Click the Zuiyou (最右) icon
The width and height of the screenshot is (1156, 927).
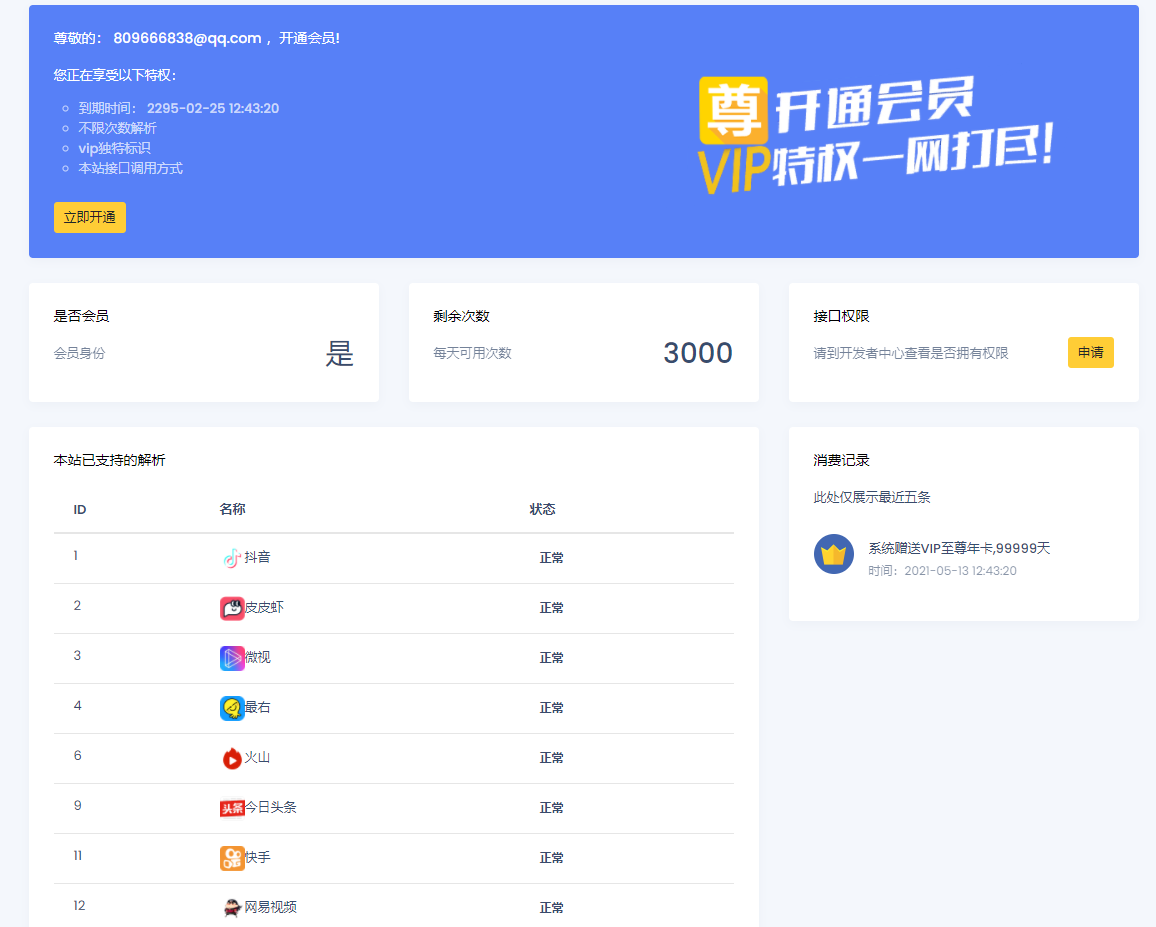(x=232, y=708)
